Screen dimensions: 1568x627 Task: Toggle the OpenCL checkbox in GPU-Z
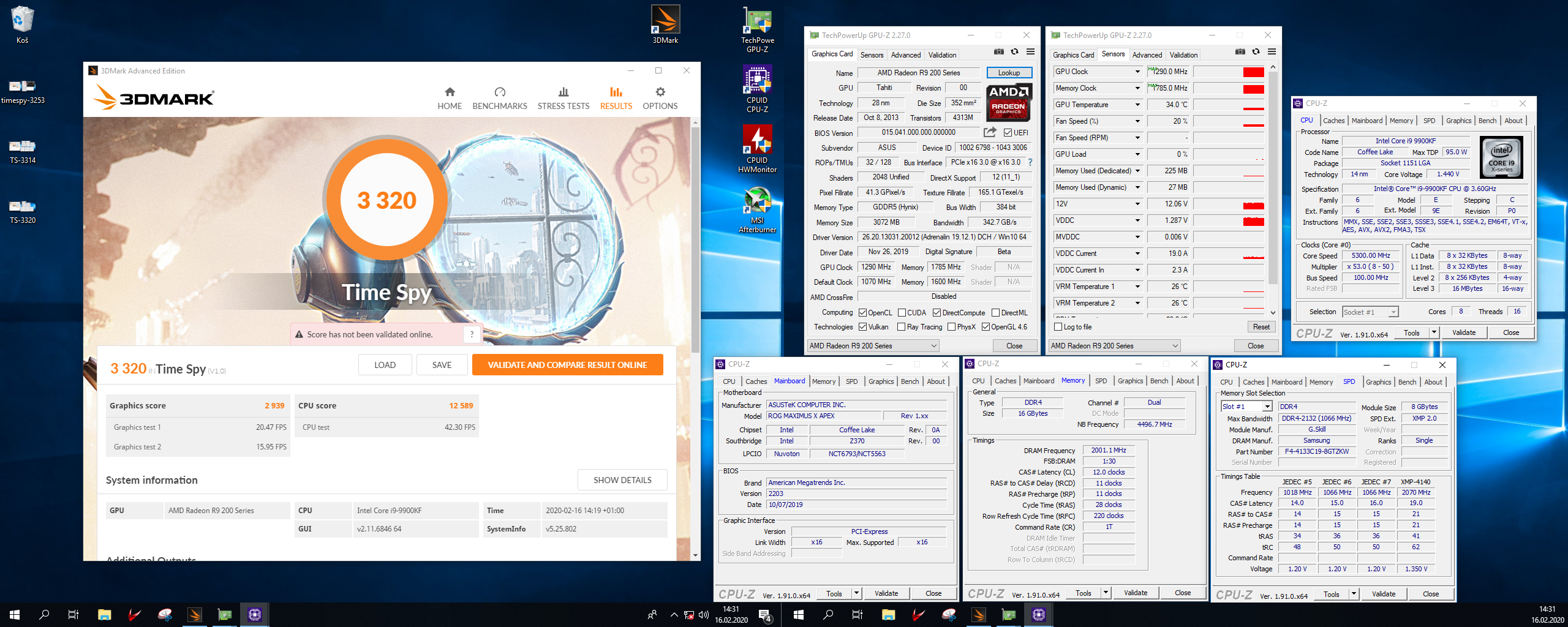(x=863, y=313)
